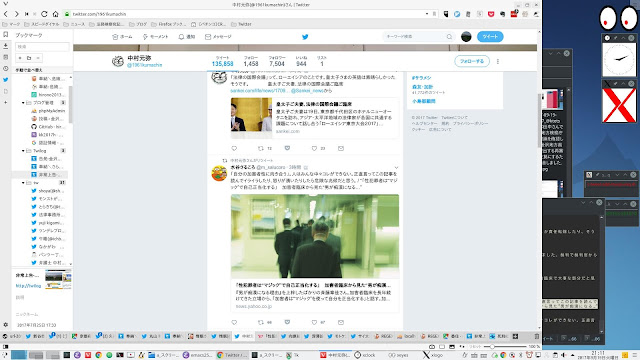Like the news.yahoo.co.jp tweet
Viewport: 640px width, 360px height.
[314, 322]
